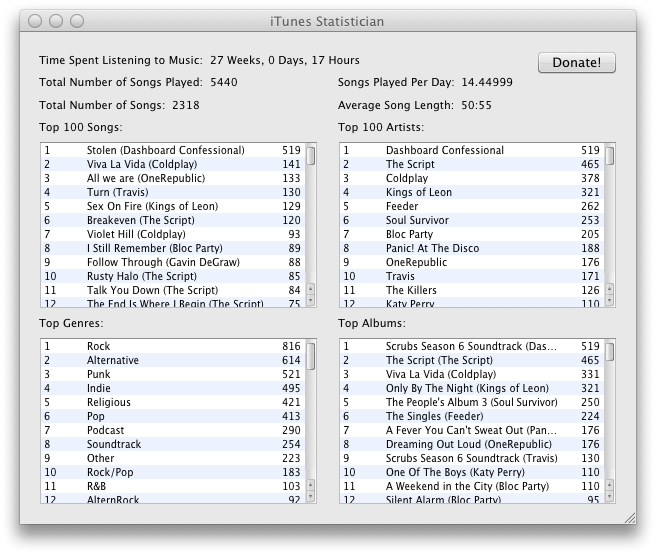Select the Religious genre row
The width and height of the screenshot is (656, 554).
pos(173,403)
